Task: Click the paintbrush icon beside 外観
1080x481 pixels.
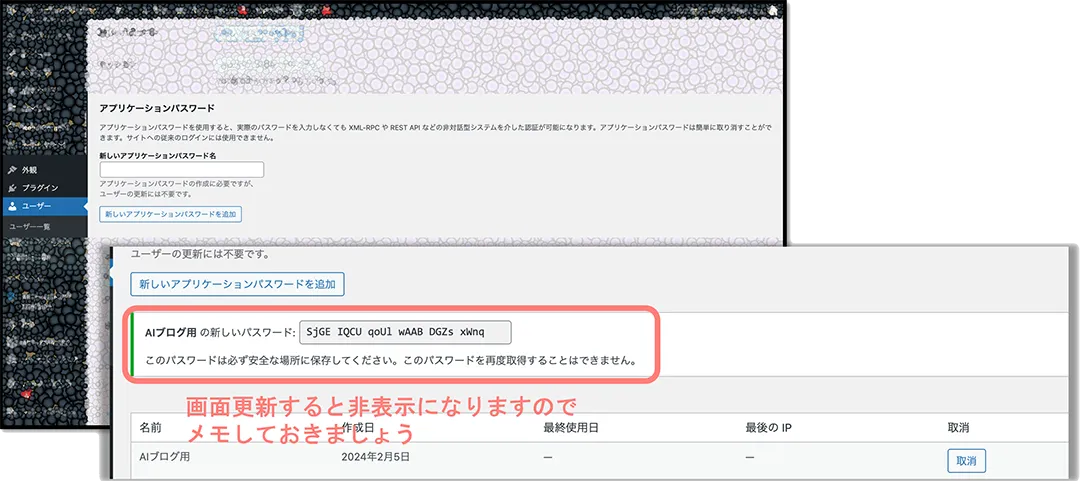Action: tap(11, 170)
